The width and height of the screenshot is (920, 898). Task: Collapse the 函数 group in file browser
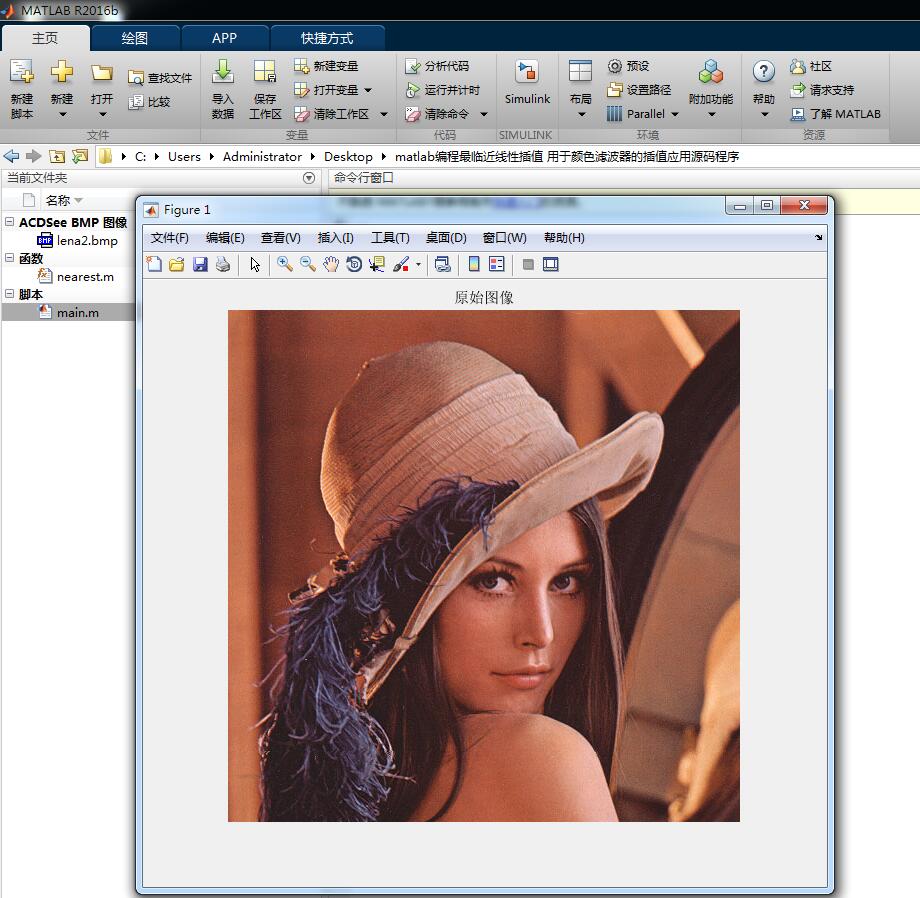pyautogui.click(x=9, y=257)
